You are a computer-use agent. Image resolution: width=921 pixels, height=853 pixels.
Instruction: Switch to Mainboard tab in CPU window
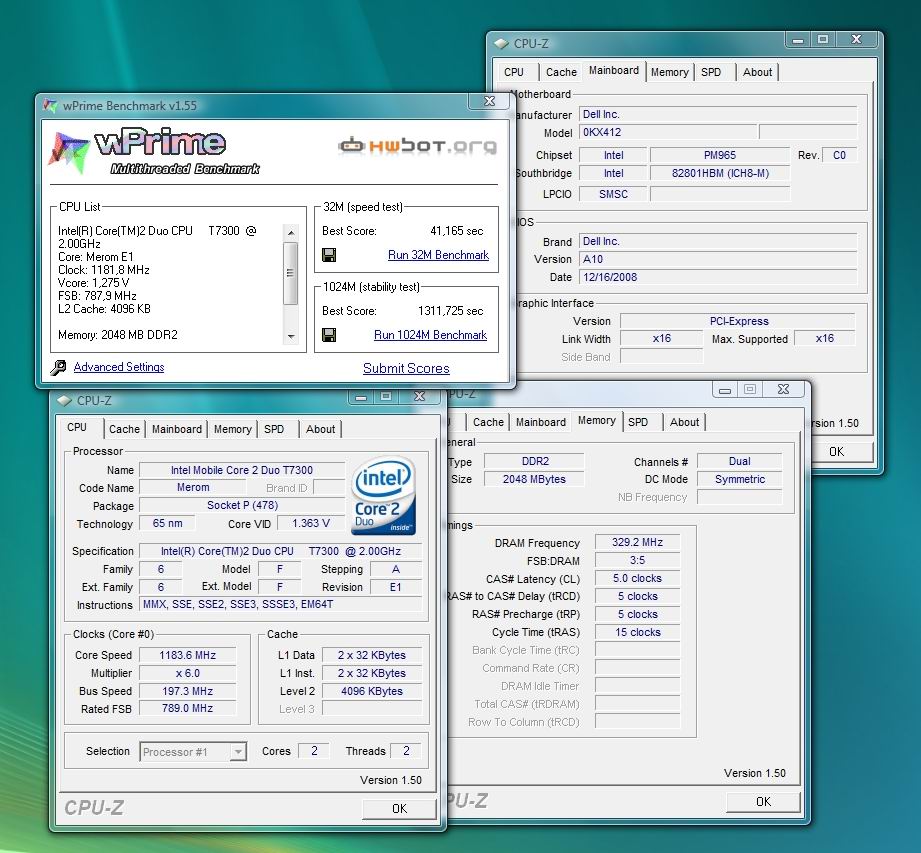tap(177, 429)
